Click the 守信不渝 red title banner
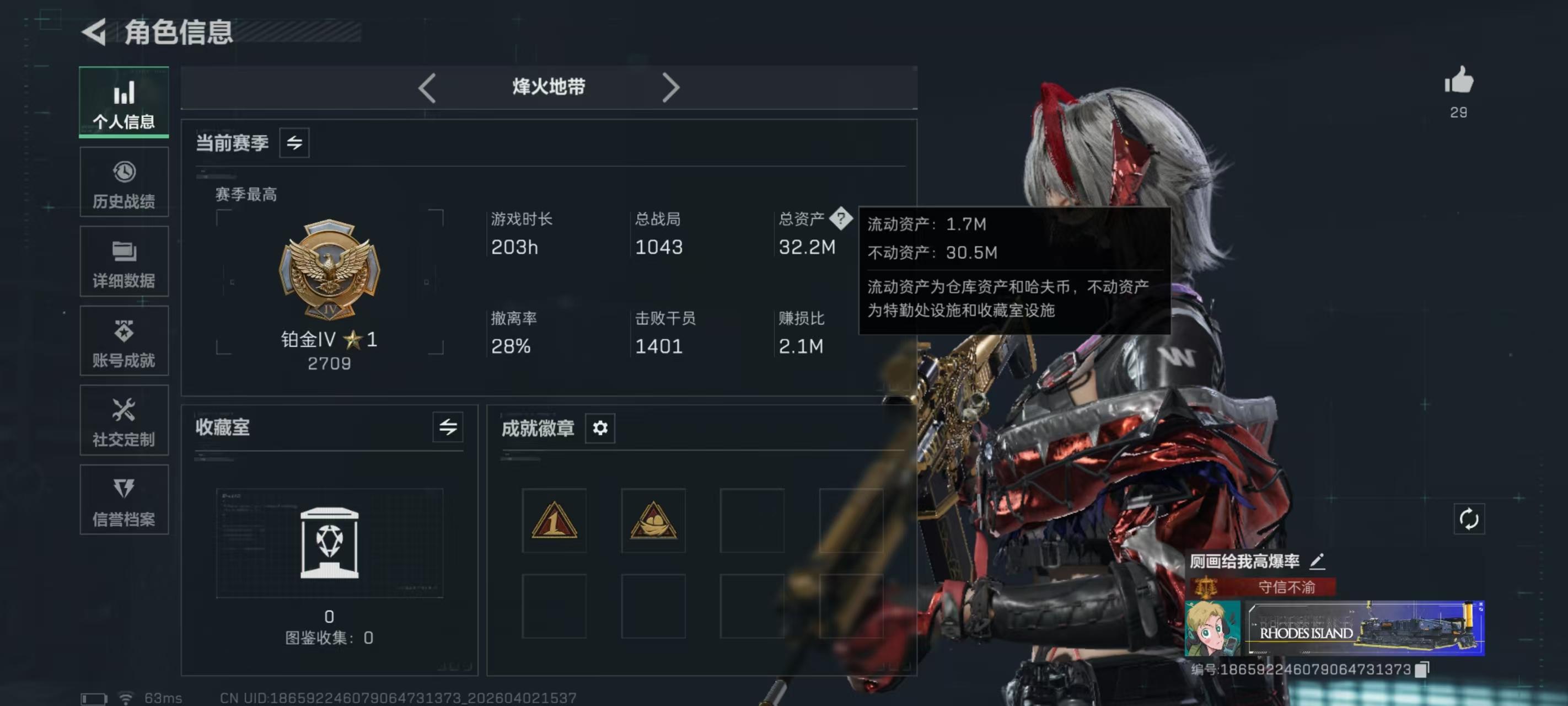The height and width of the screenshot is (706, 1568). [x=1263, y=587]
